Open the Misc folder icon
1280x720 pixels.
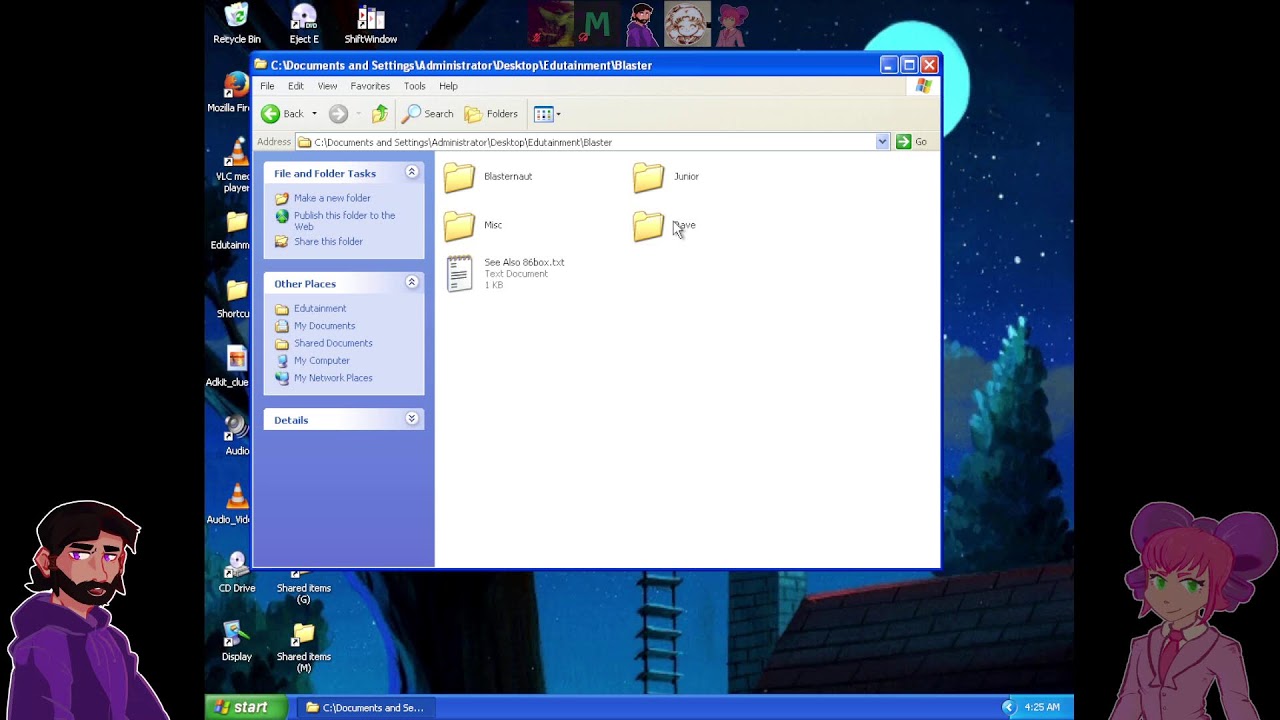tap(459, 225)
